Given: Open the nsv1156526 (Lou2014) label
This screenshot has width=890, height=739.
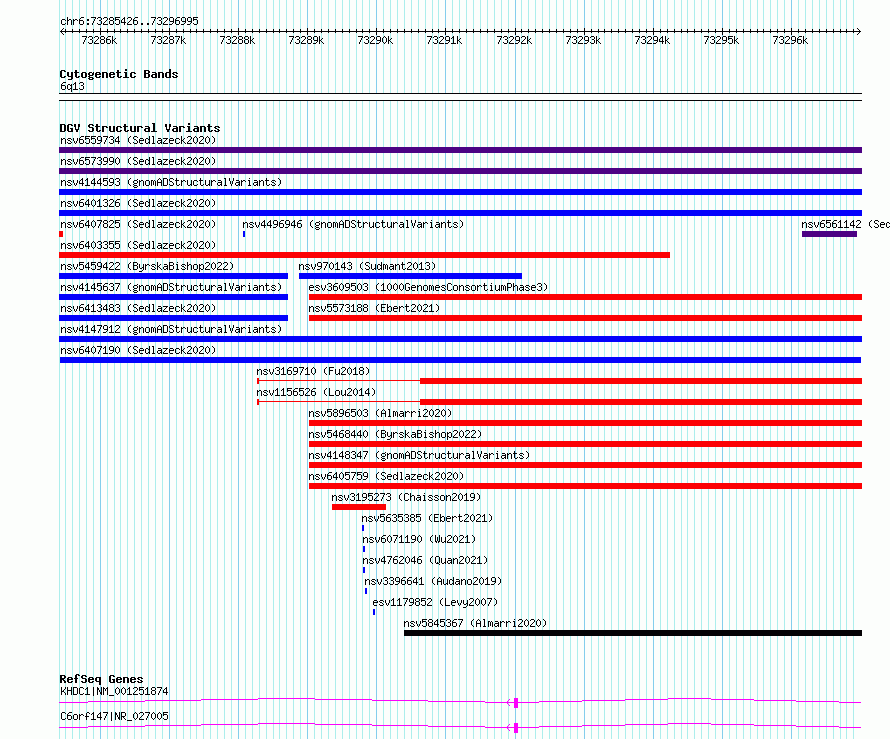Looking at the screenshot, I should coord(316,392).
